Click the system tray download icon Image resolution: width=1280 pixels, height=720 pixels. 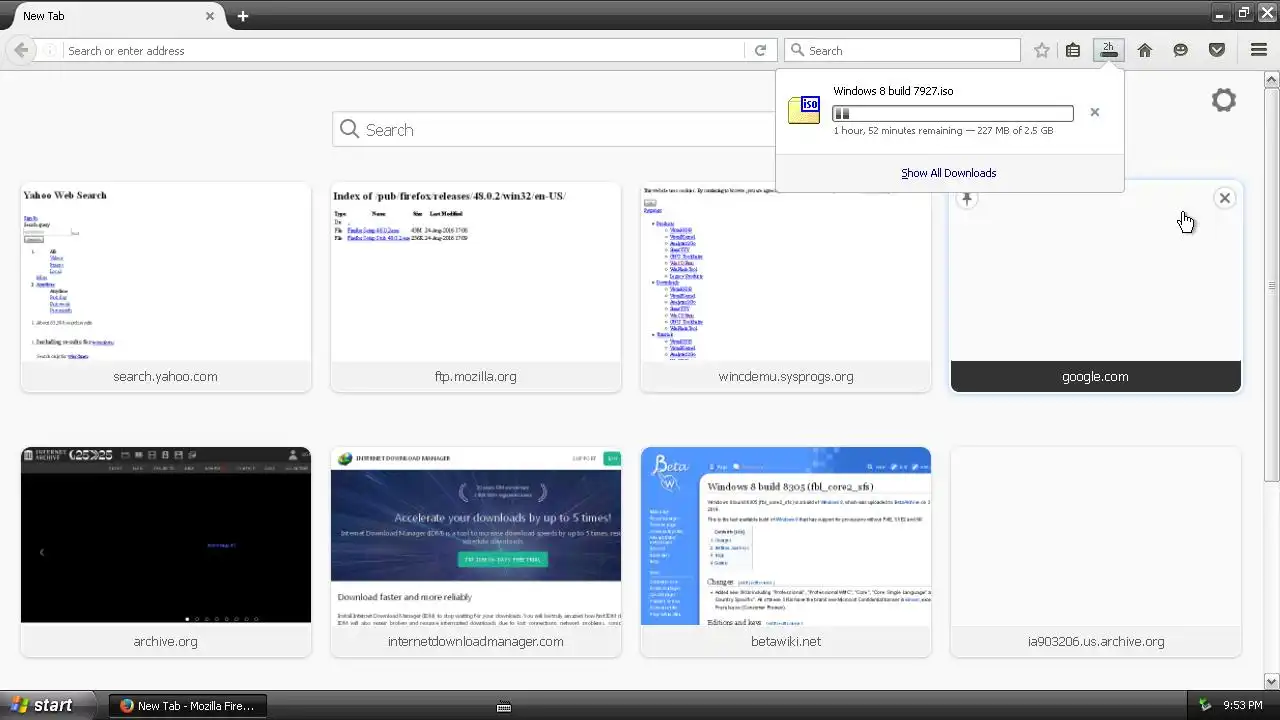[1206, 705]
